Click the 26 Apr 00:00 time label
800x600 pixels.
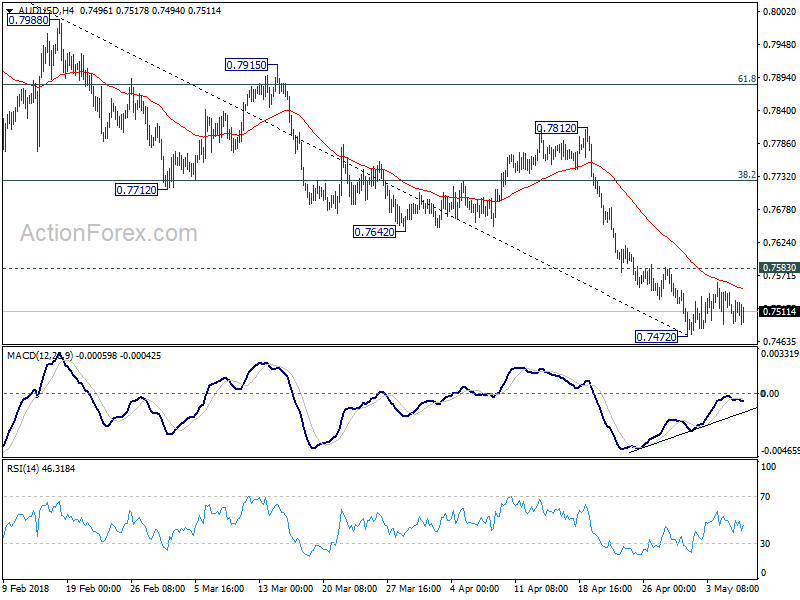click(x=669, y=588)
